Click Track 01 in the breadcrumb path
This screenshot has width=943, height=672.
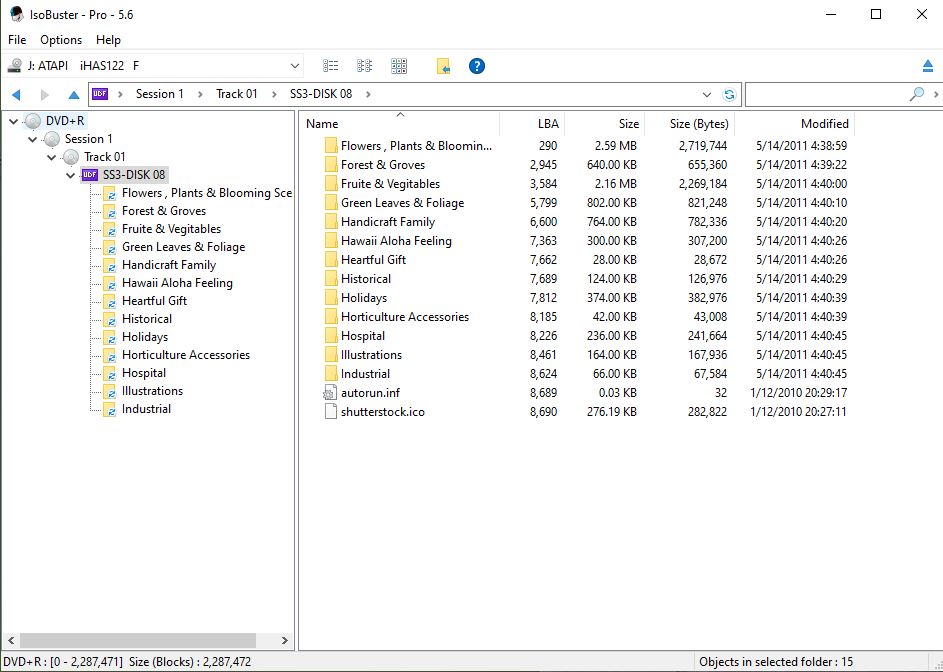click(236, 94)
